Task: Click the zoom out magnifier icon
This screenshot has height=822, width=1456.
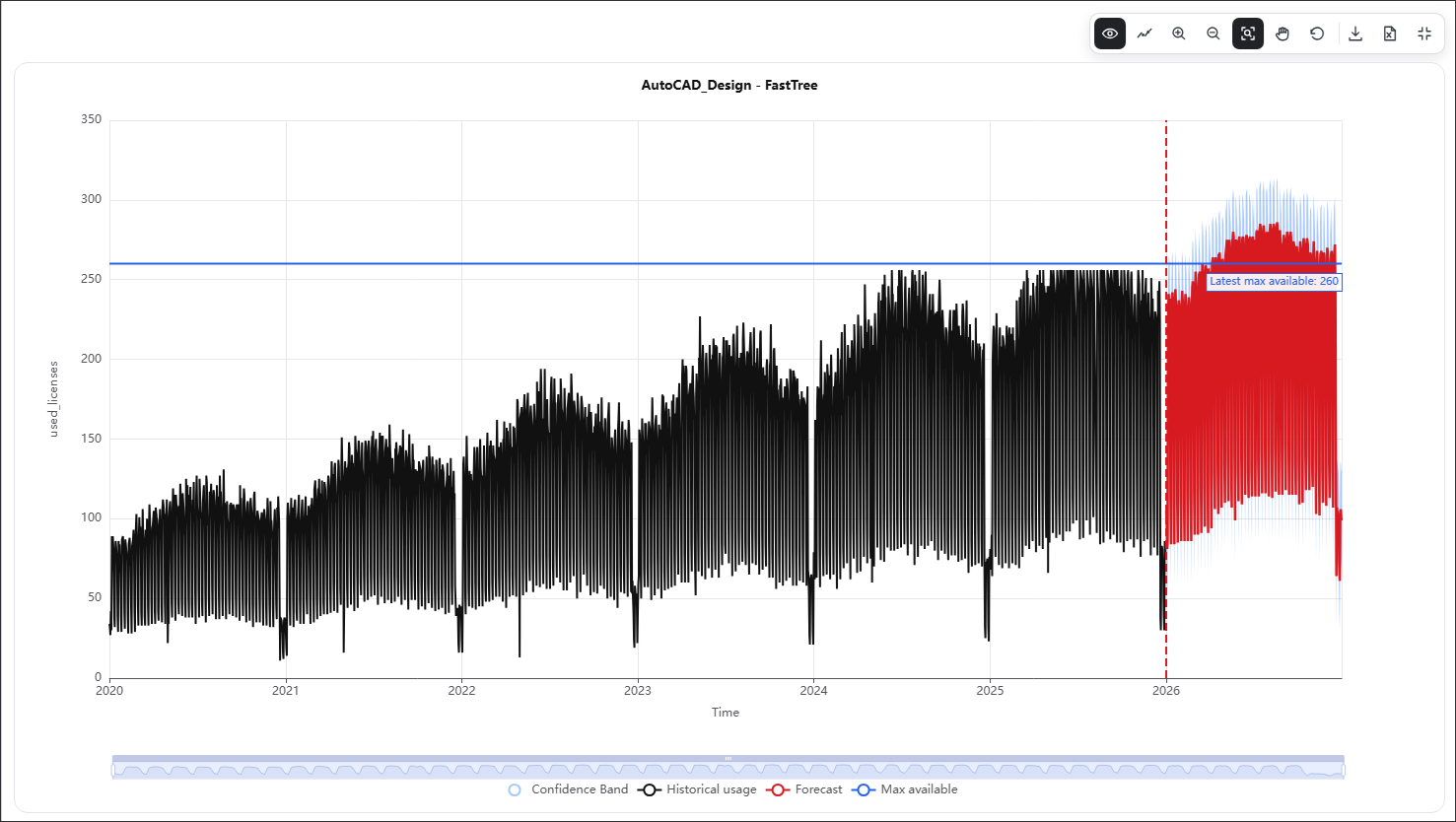Action: click(1213, 34)
